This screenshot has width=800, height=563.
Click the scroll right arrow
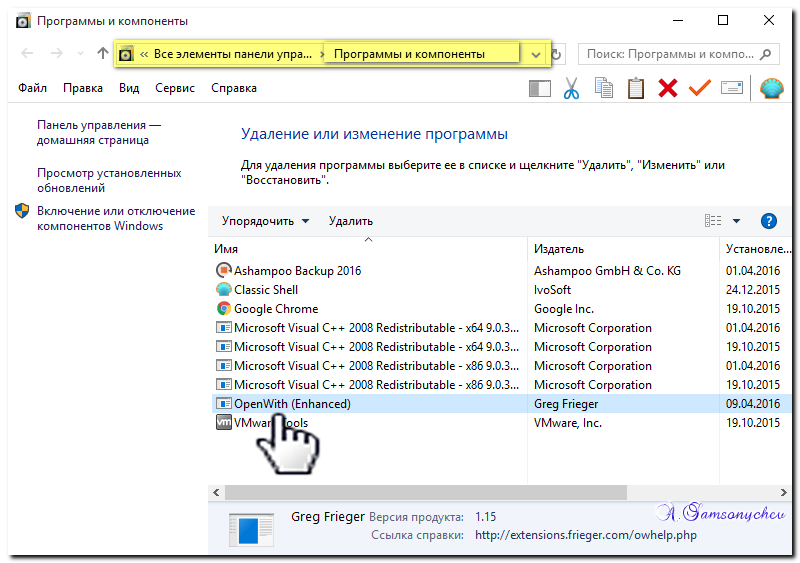[784, 492]
